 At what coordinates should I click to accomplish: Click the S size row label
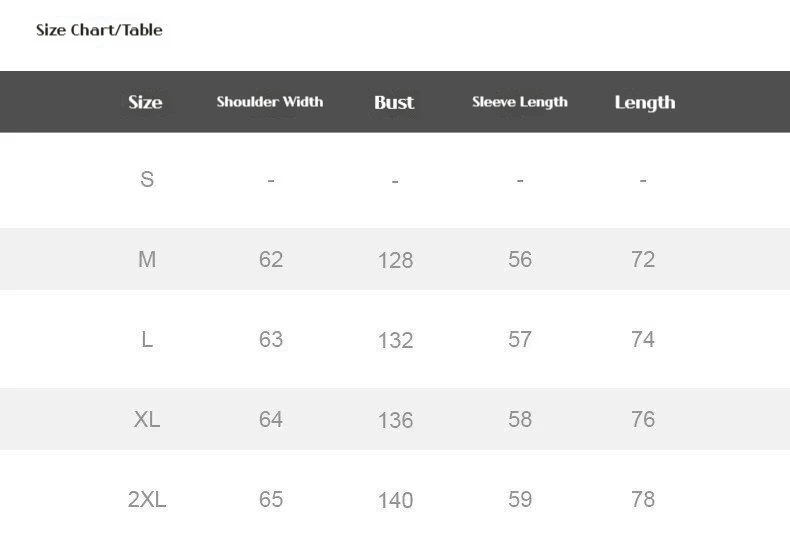pyautogui.click(x=147, y=180)
